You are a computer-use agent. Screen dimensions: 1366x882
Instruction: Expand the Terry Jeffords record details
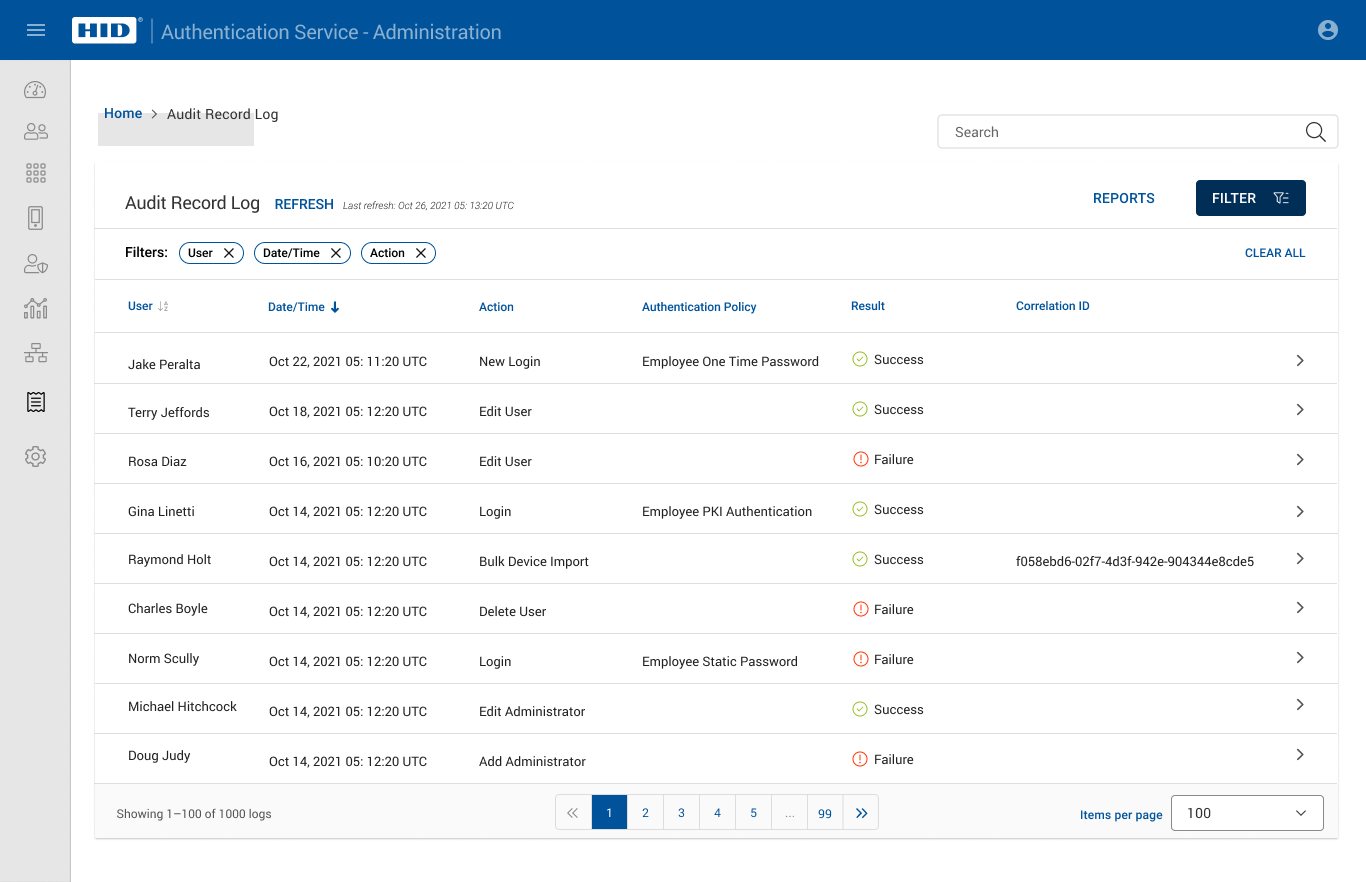click(1300, 409)
